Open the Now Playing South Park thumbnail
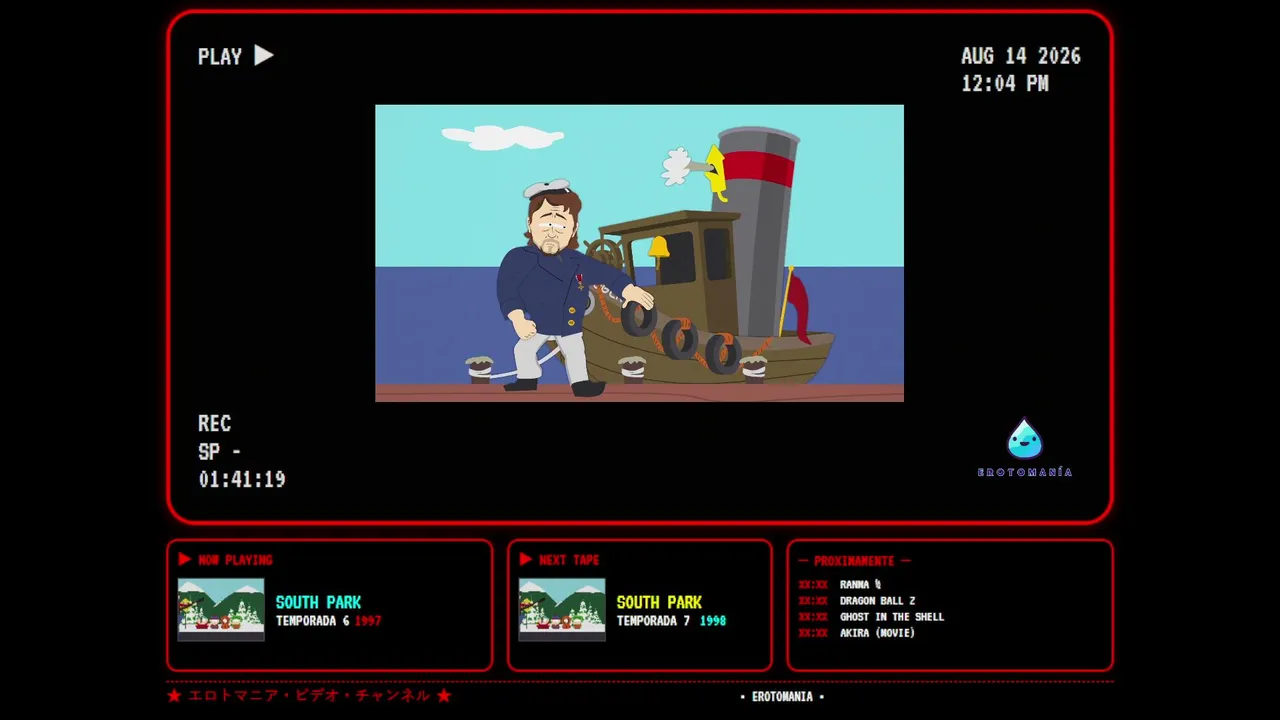 click(x=221, y=609)
